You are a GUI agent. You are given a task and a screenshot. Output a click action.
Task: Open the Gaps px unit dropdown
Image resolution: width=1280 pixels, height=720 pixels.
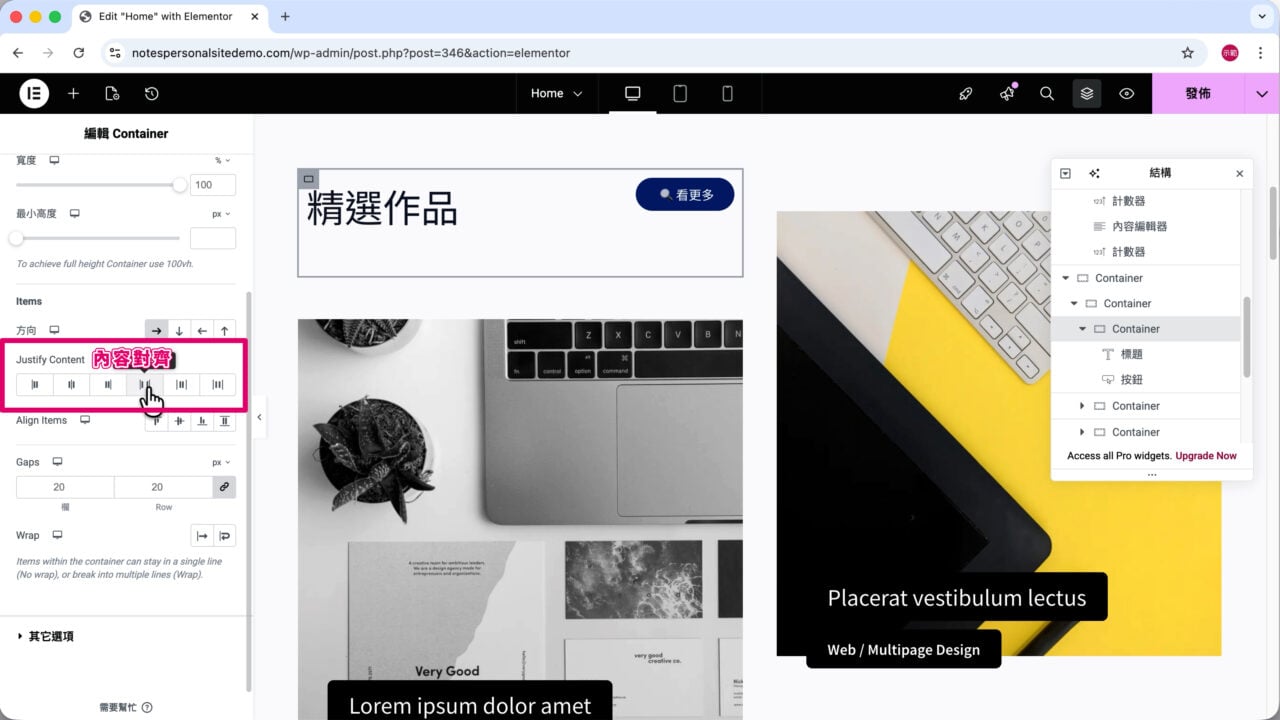click(221, 462)
